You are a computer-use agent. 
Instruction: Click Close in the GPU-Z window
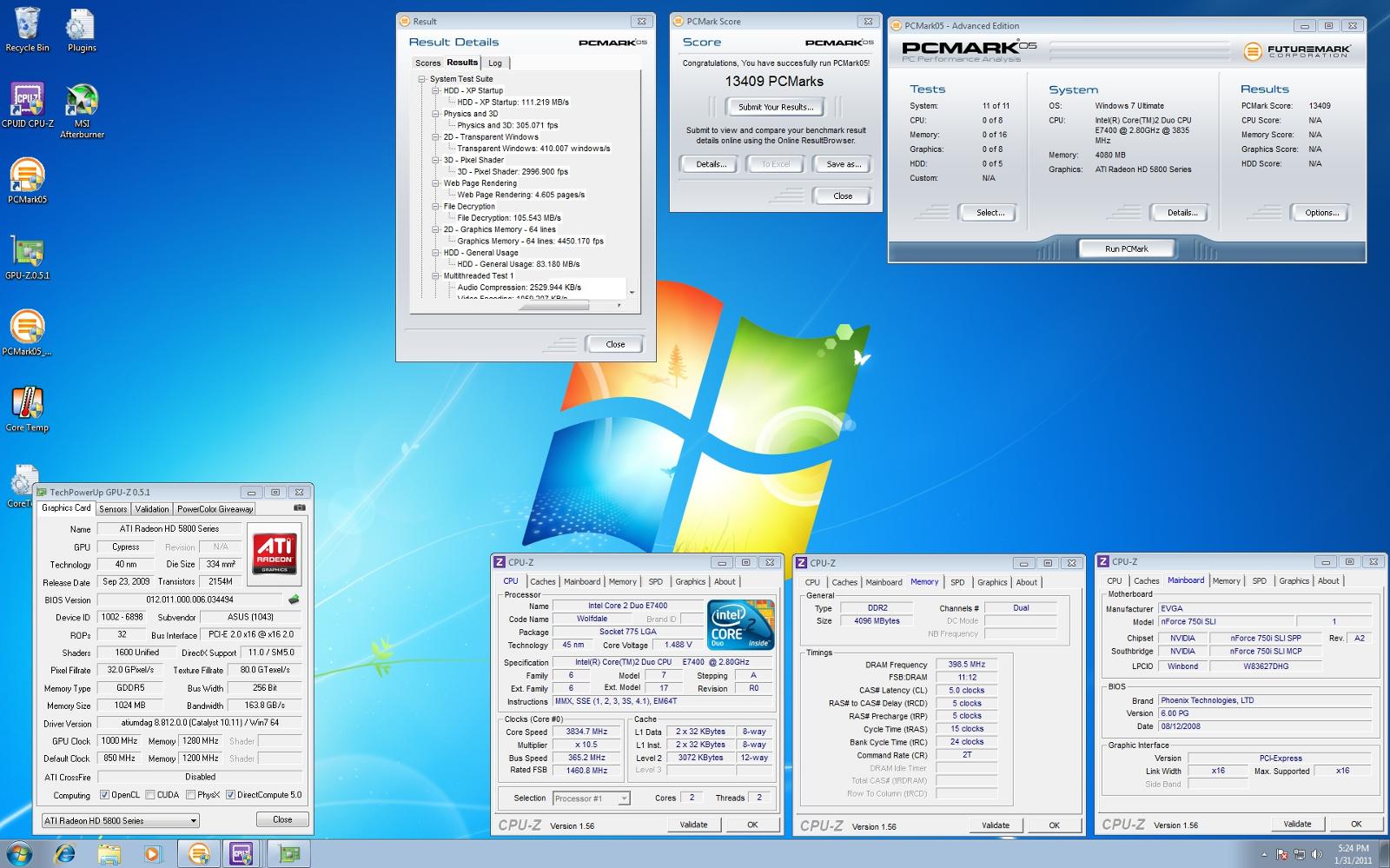point(282,819)
